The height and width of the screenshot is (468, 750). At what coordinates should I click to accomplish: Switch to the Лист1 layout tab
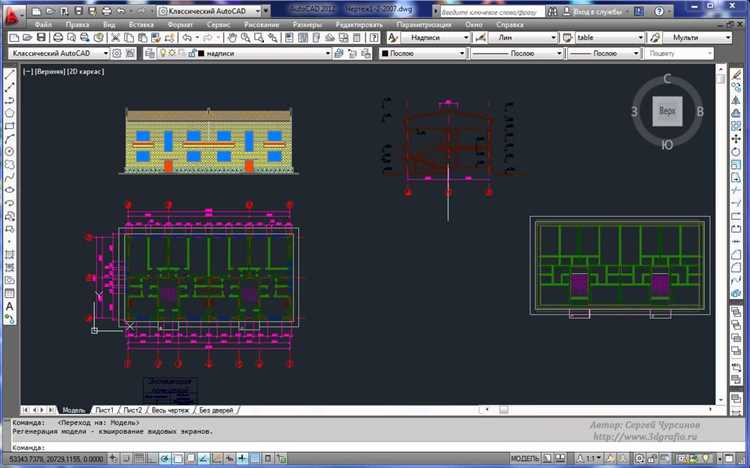tap(104, 411)
